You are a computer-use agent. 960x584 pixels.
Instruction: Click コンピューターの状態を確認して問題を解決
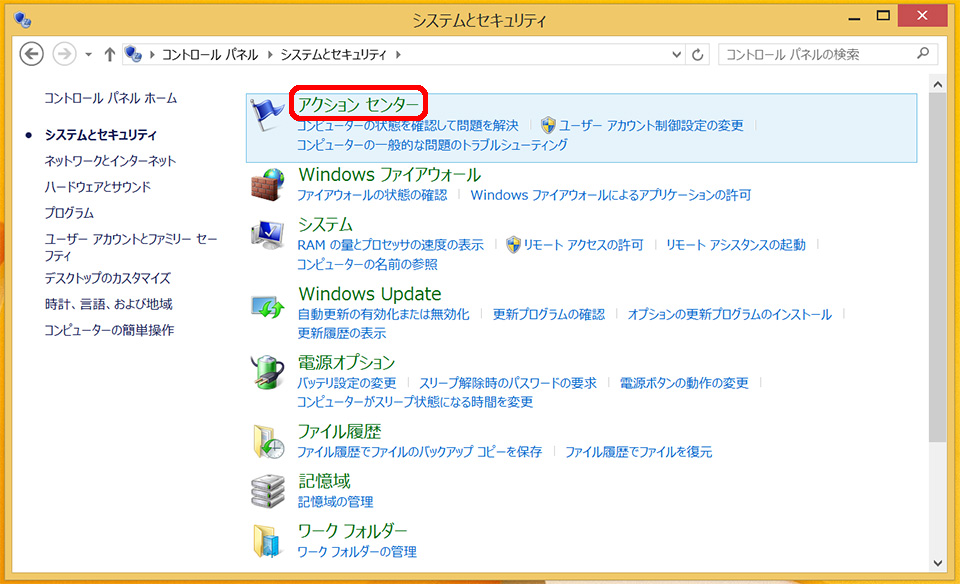pyautogui.click(x=408, y=125)
